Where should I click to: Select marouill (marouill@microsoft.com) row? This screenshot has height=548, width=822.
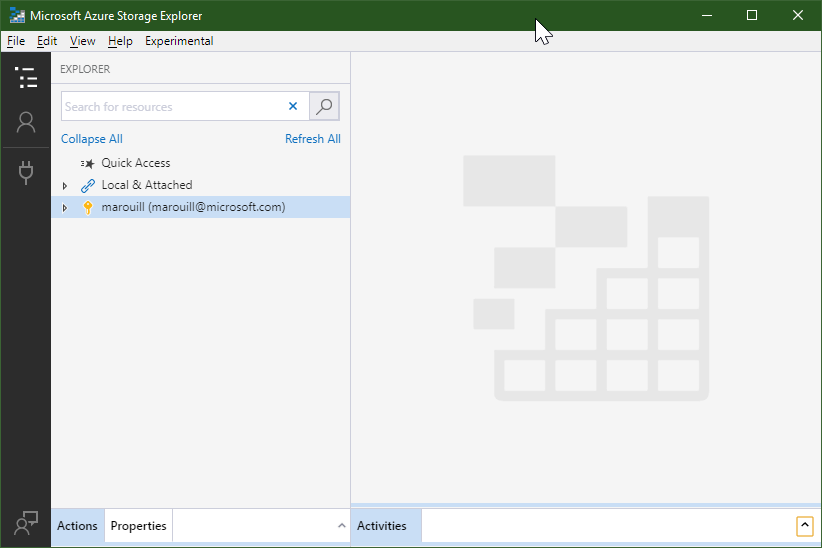coord(201,207)
